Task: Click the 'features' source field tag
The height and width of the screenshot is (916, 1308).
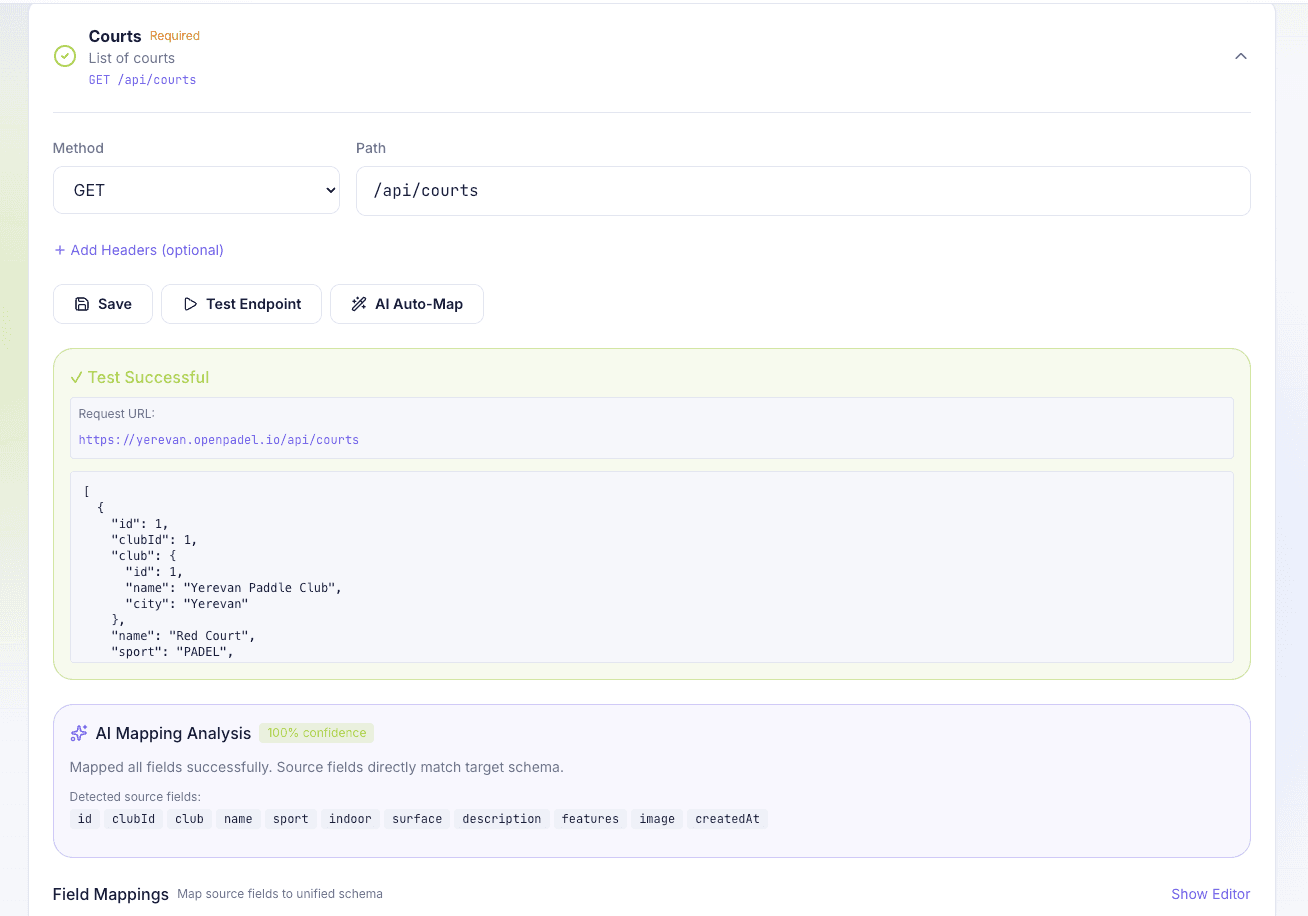Action: (x=590, y=819)
